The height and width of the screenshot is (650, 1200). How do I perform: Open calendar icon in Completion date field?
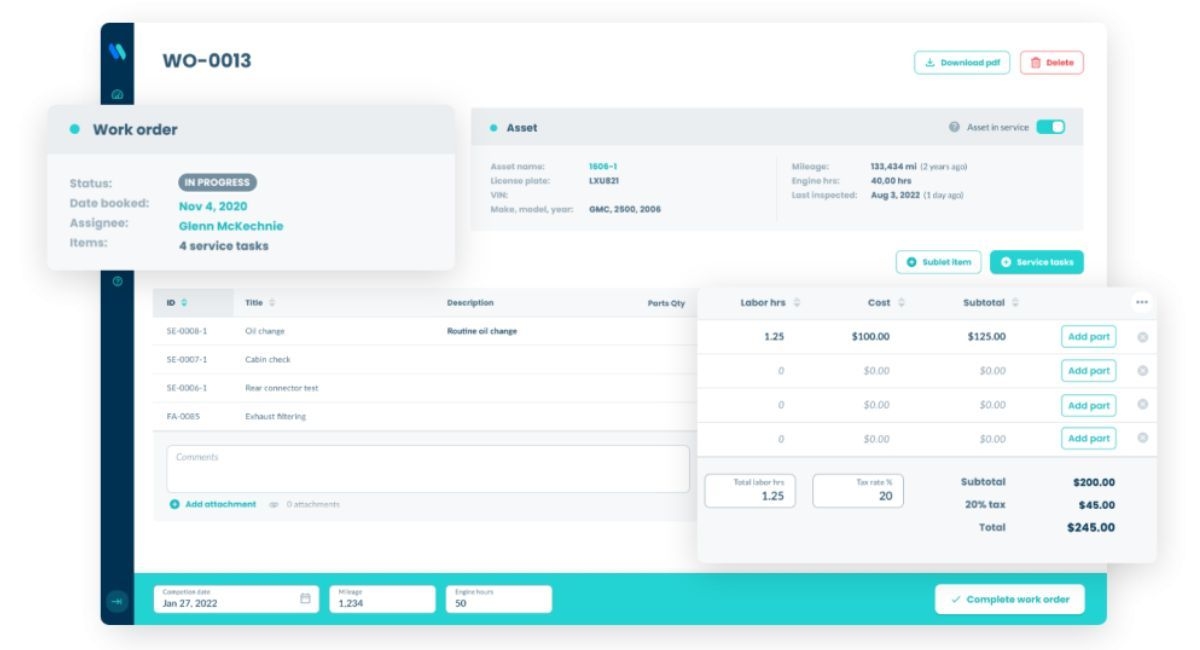point(306,599)
